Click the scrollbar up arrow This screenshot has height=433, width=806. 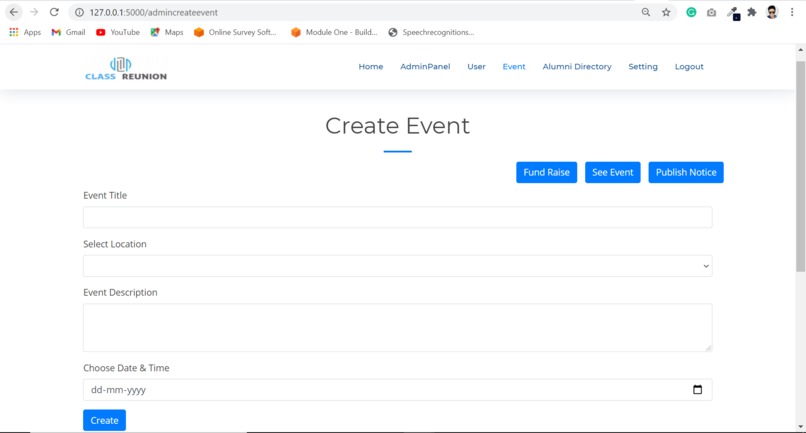pyautogui.click(x=800, y=50)
